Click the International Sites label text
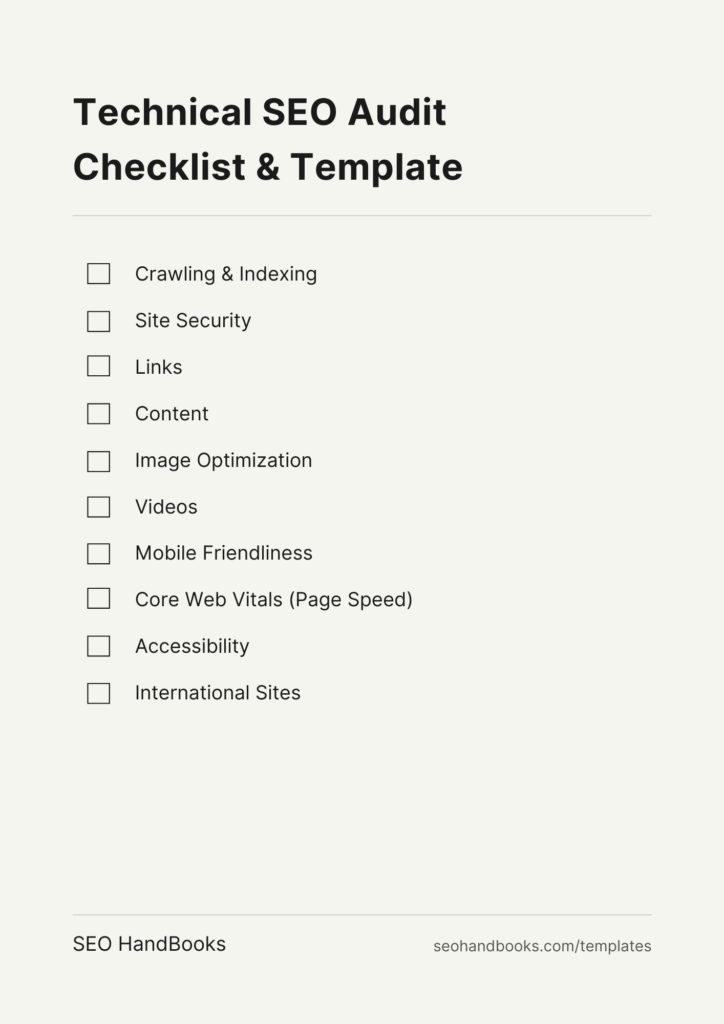 pyautogui.click(x=217, y=693)
